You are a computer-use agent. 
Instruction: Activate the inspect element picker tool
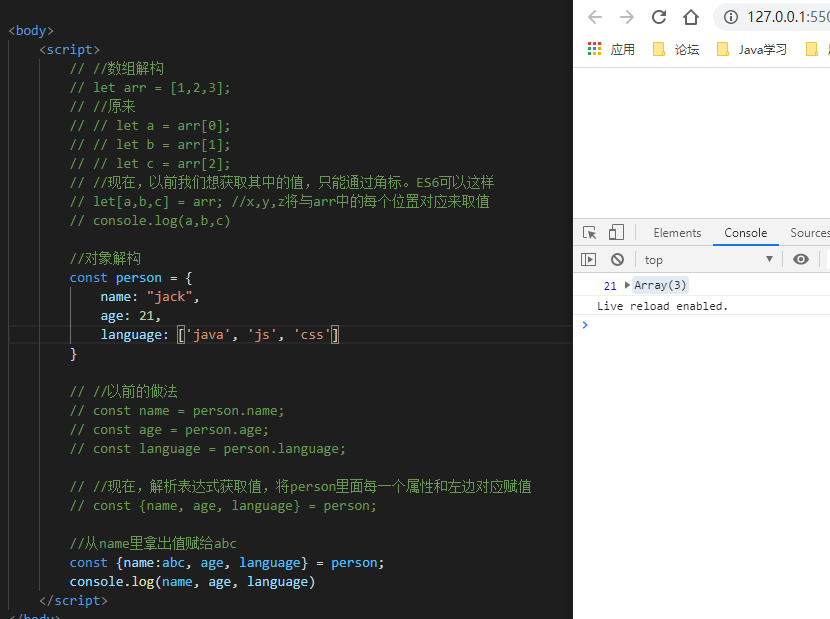[589, 232]
